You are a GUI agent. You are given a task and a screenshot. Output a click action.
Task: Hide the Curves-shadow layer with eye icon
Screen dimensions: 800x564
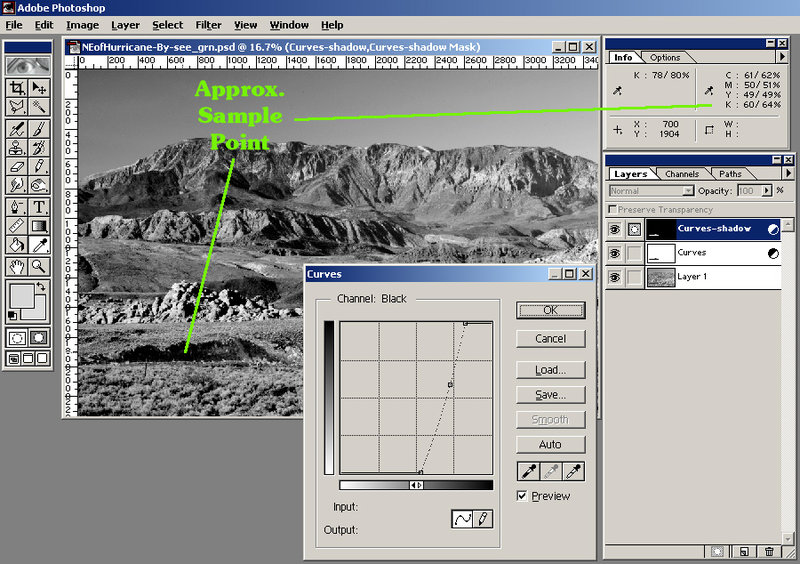tap(614, 229)
